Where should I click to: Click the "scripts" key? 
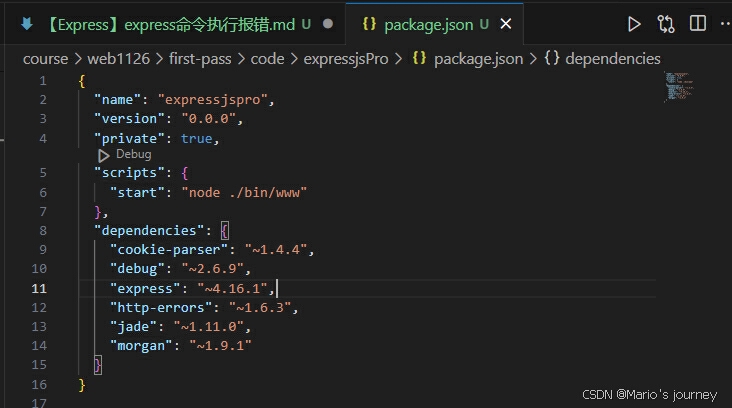point(129,173)
